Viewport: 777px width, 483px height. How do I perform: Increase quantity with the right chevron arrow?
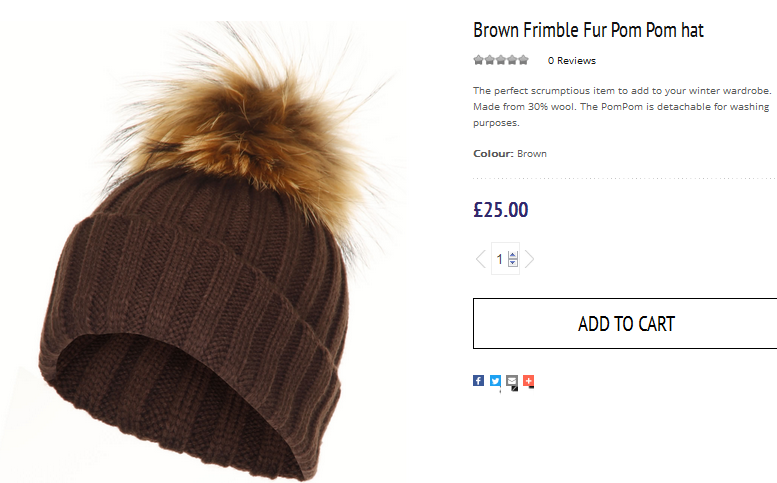pyautogui.click(x=529, y=259)
